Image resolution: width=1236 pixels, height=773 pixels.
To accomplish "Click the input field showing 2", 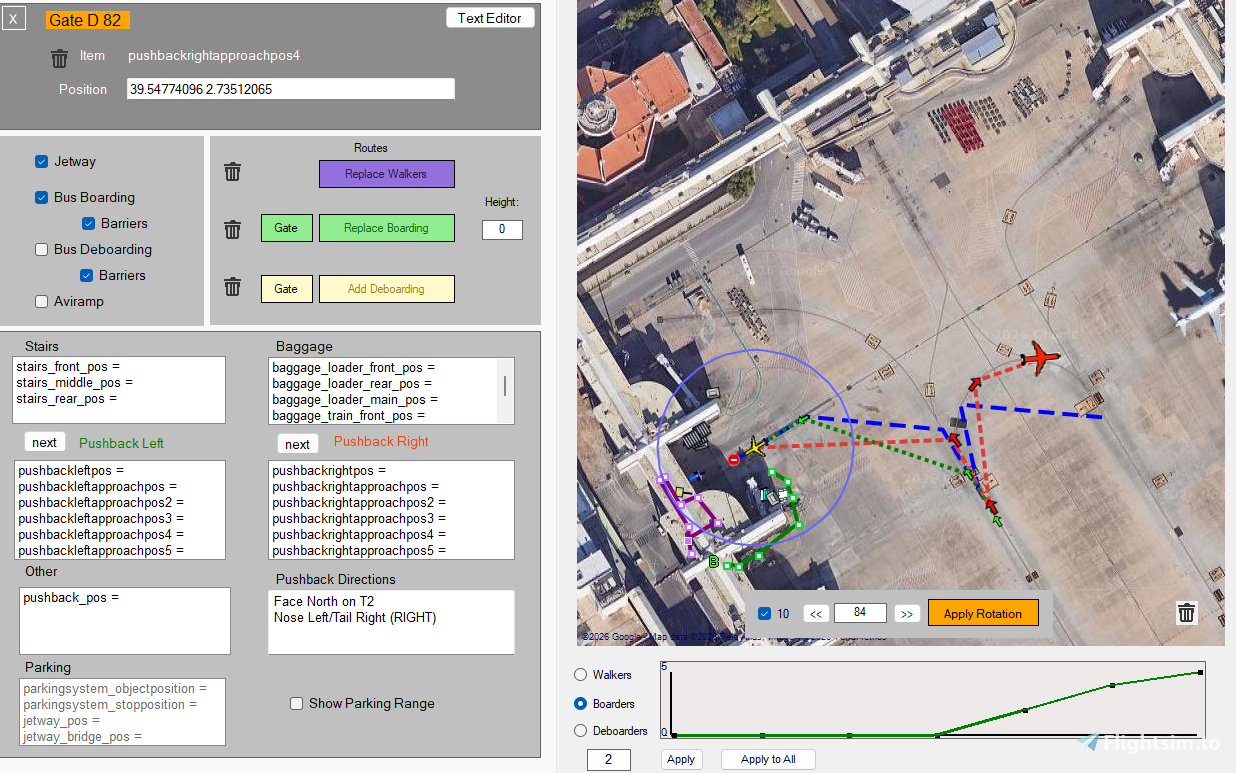I will click(x=609, y=760).
